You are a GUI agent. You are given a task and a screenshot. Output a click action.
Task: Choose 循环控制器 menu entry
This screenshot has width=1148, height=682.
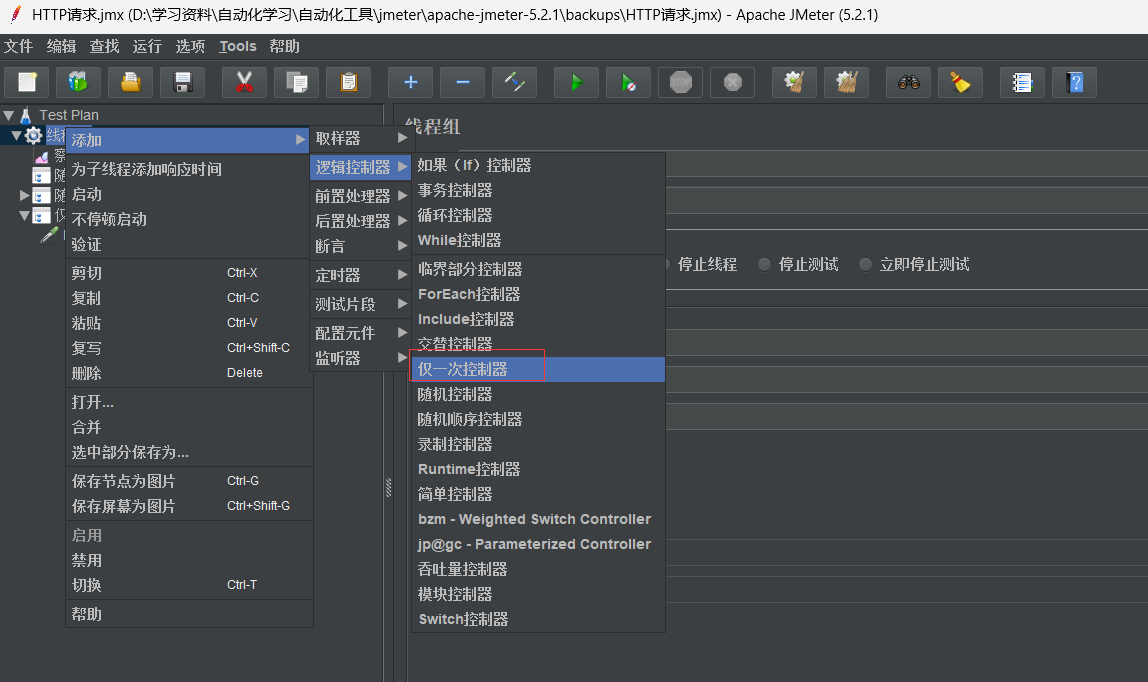(x=538, y=215)
